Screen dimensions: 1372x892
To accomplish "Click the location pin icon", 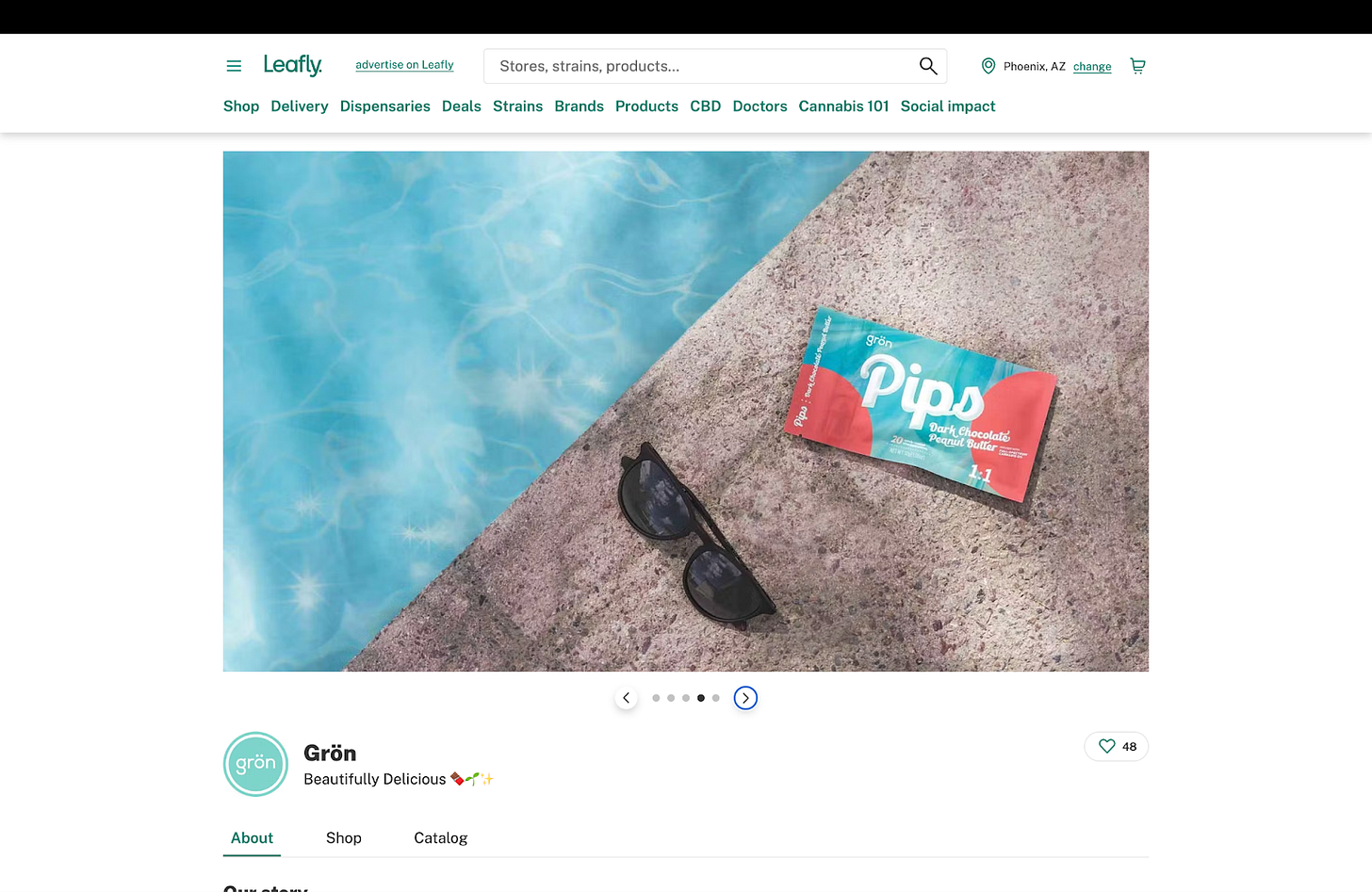I will point(988,66).
